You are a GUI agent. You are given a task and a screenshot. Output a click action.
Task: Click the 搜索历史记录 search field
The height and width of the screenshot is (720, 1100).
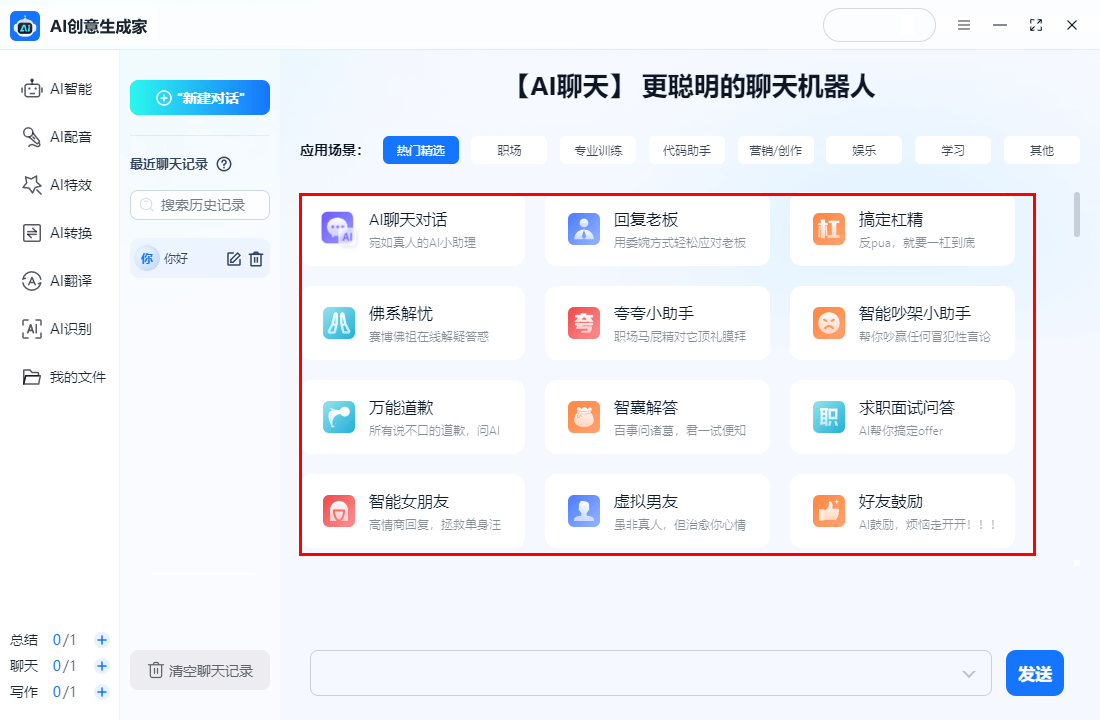[199, 205]
